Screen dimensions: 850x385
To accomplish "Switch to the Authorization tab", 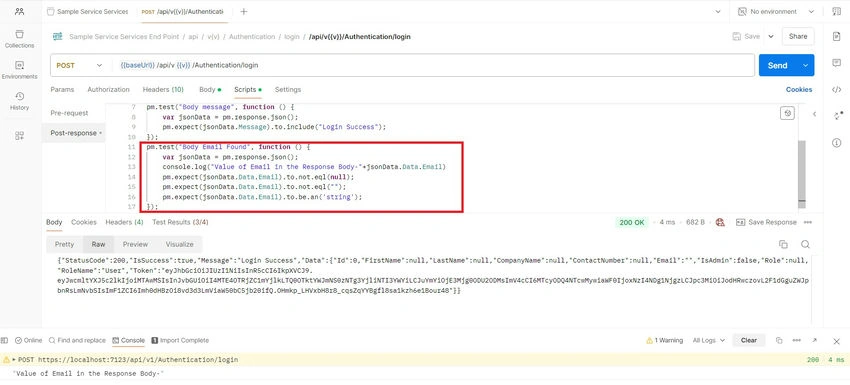I will (x=108, y=89).
